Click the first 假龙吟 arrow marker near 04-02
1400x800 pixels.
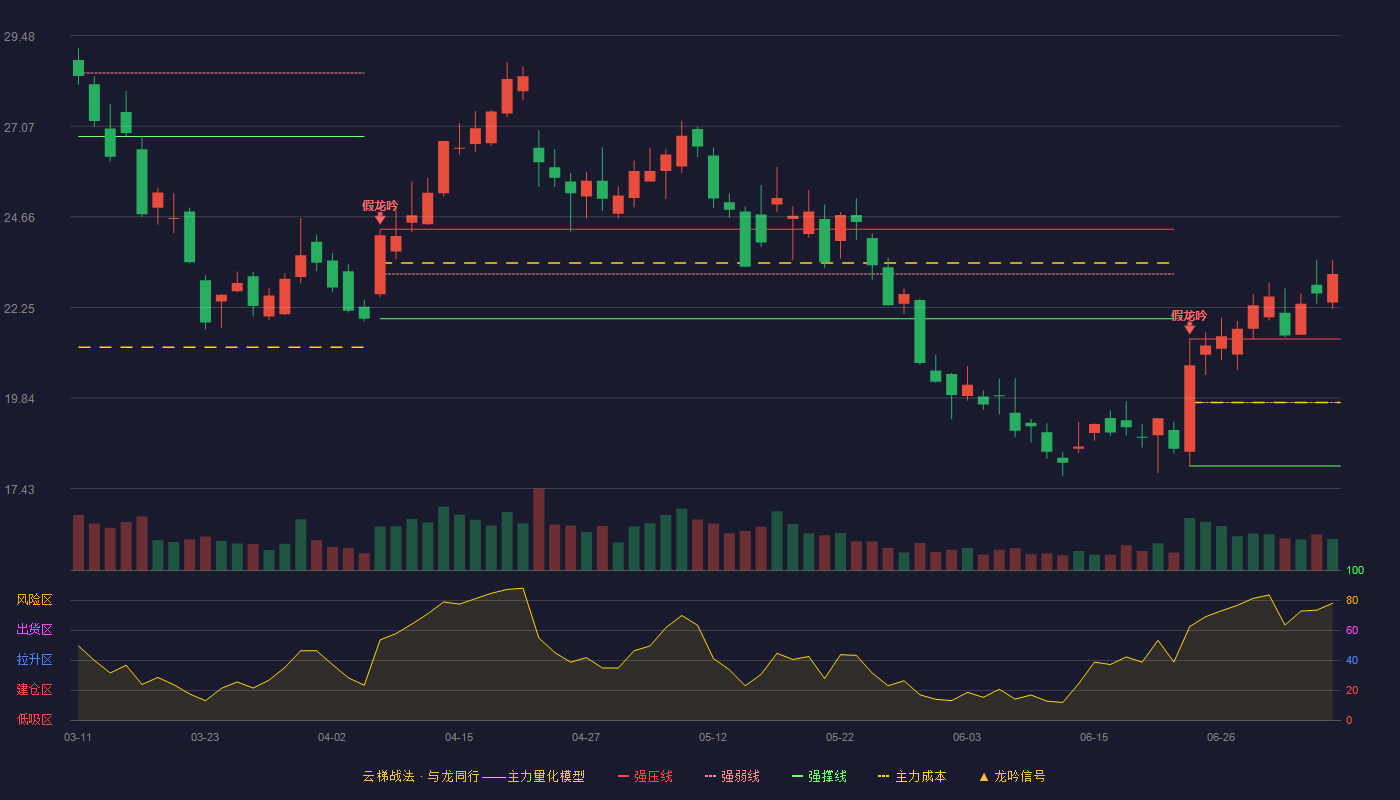(380, 218)
